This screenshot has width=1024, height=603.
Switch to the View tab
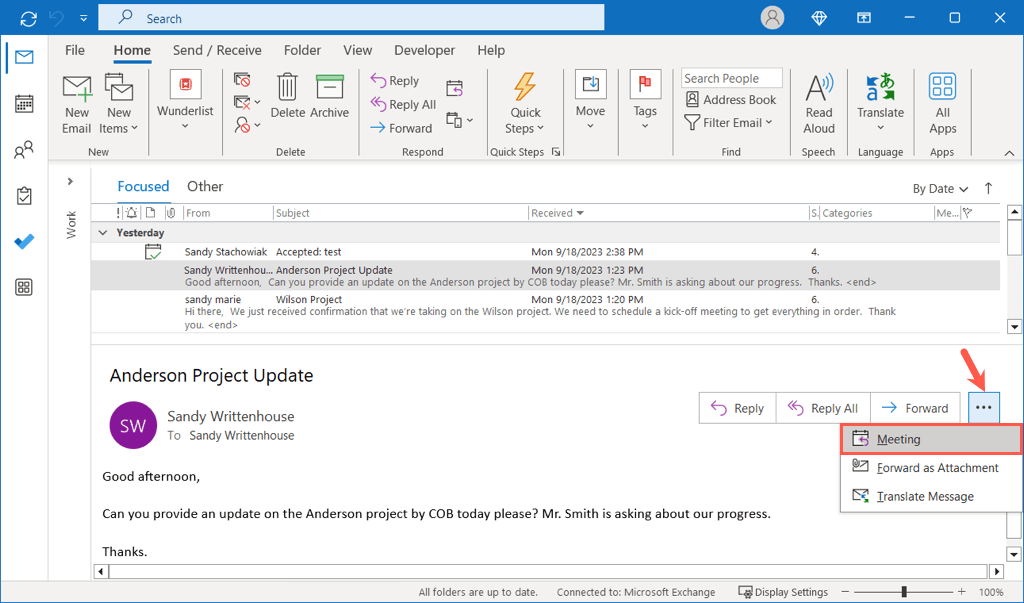(x=357, y=50)
